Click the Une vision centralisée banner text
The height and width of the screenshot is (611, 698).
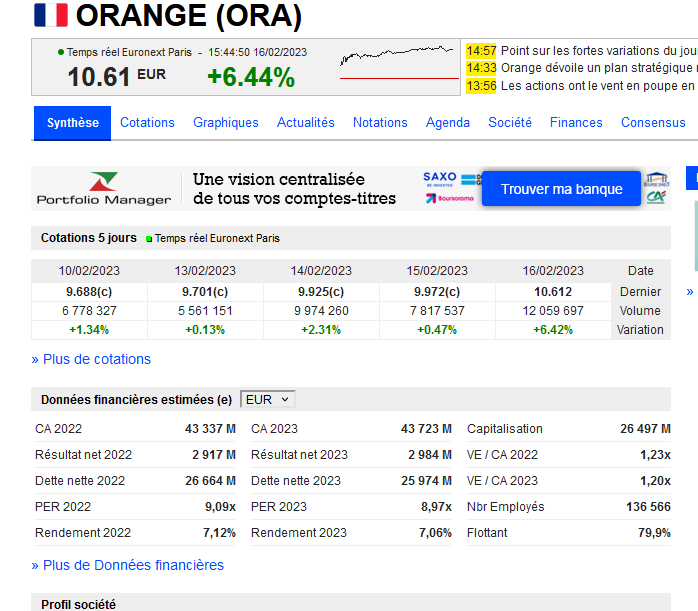point(294,189)
